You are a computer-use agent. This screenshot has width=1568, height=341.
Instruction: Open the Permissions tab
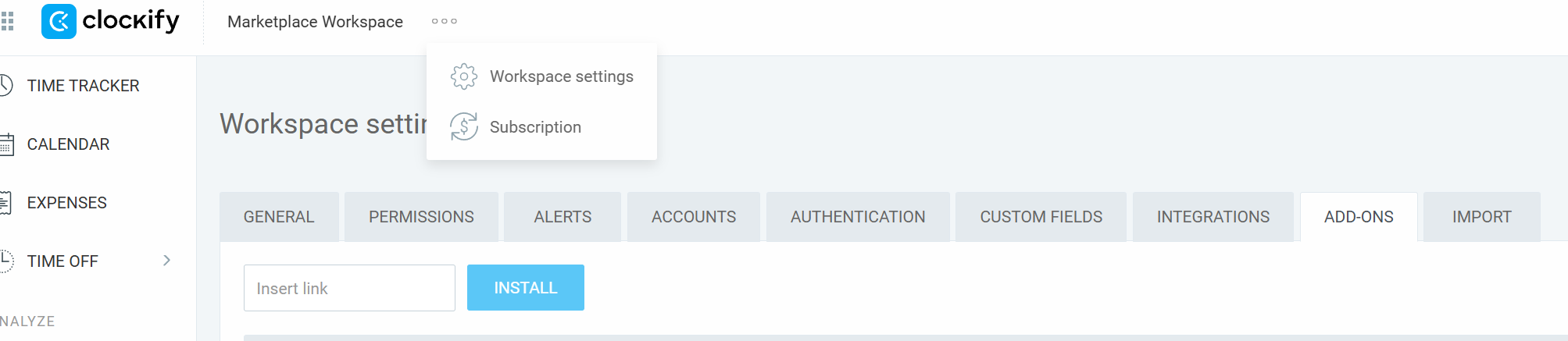click(x=421, y=217)
